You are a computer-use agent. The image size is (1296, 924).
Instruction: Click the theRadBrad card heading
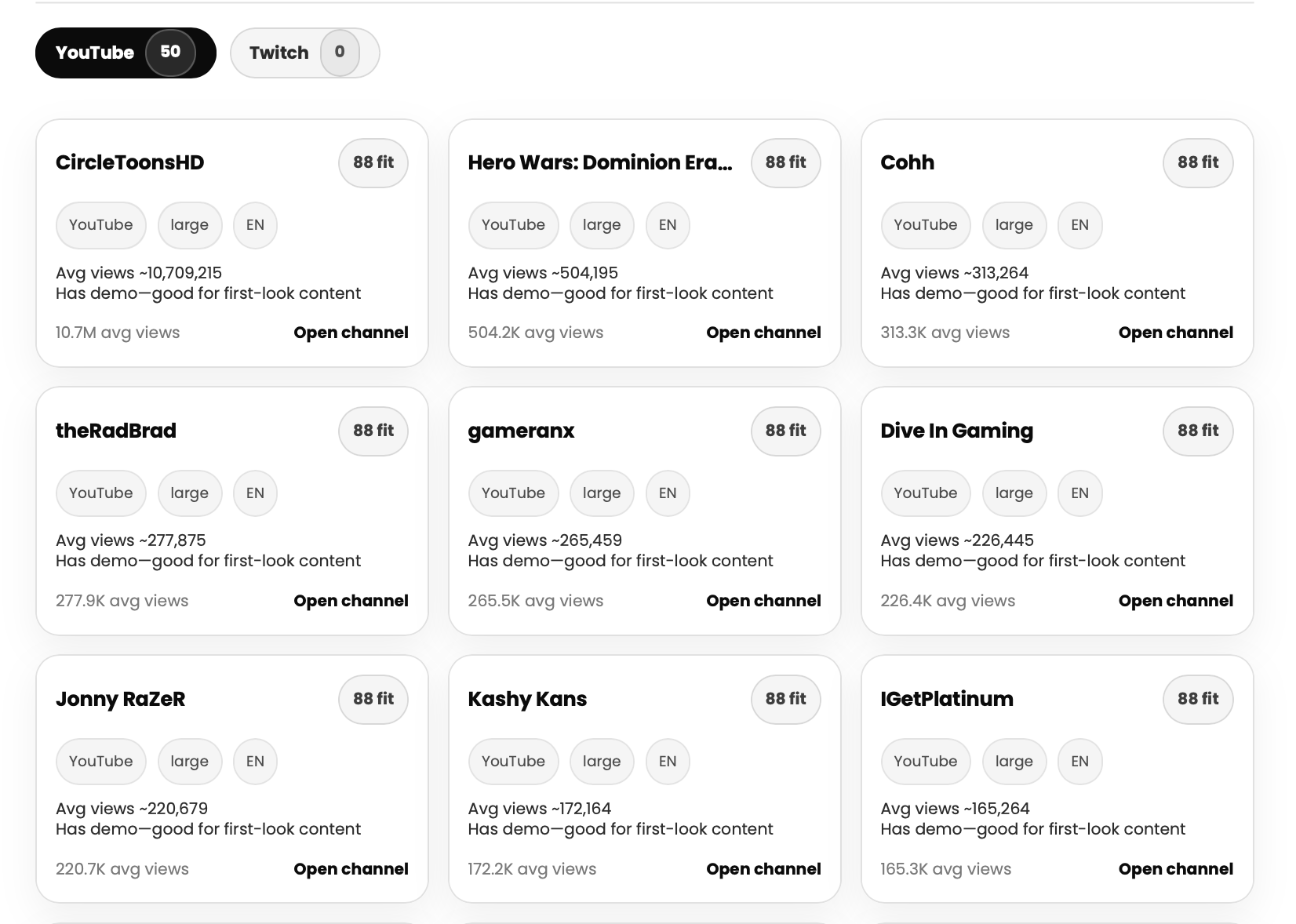pyautogui.click(x=116, y=431)
